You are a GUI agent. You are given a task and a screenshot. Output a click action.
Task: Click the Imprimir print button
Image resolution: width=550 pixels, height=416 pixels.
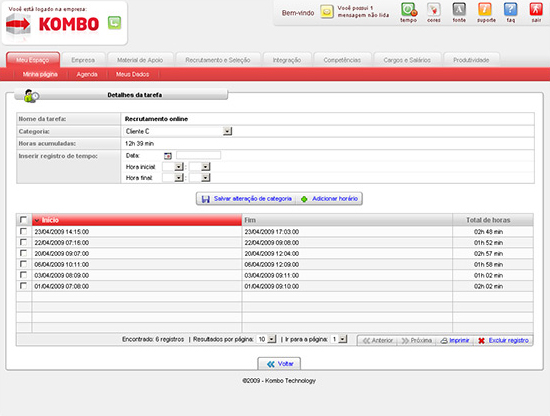tap(455, 341)
